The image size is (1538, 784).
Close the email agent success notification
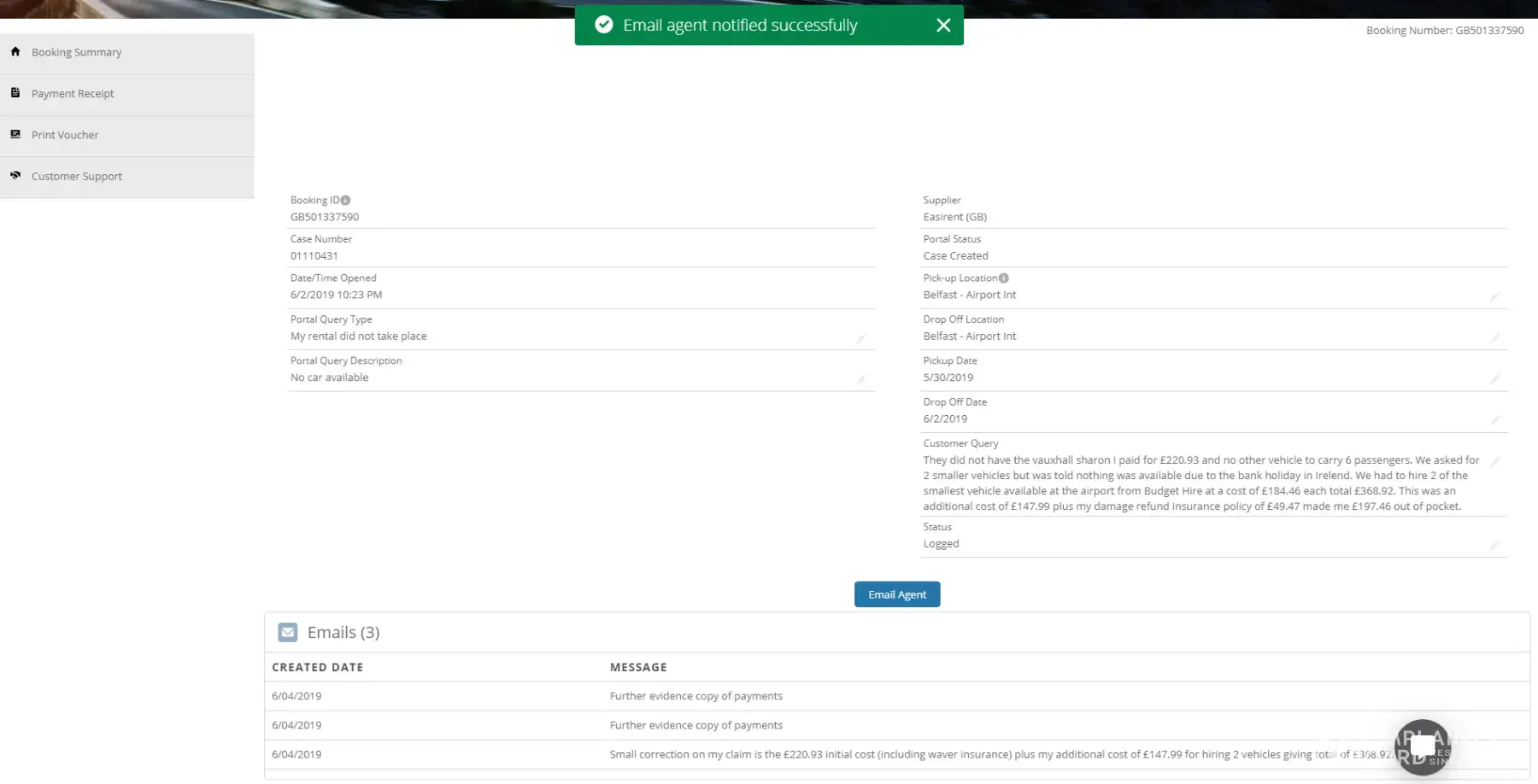pos(942,26)
